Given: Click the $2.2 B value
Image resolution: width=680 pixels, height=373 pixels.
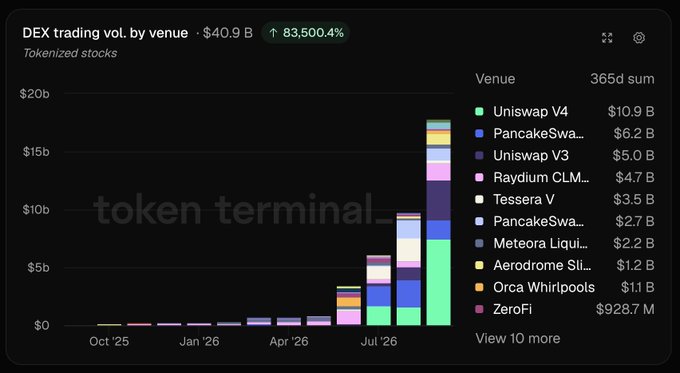Looking at the screenshot, I should point(634,243).
